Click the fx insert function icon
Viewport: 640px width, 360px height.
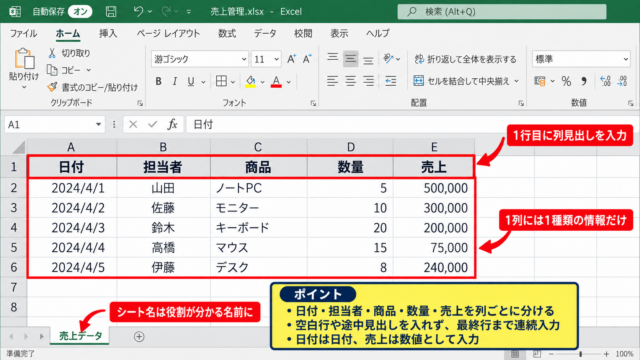tap(172, 124)
